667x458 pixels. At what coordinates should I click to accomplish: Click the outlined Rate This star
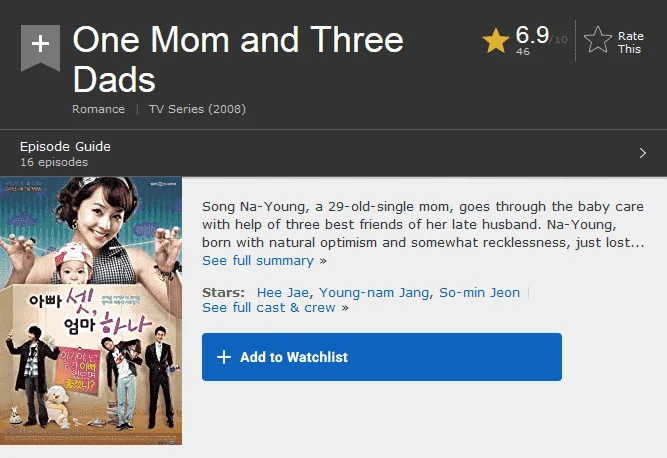click(598, 40)
